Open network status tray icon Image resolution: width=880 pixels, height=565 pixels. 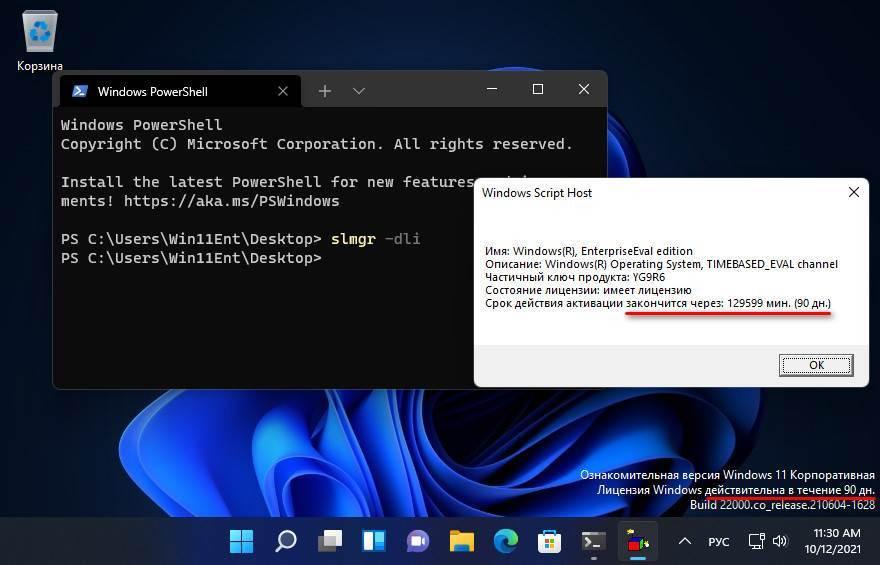[x=757, y=541]
